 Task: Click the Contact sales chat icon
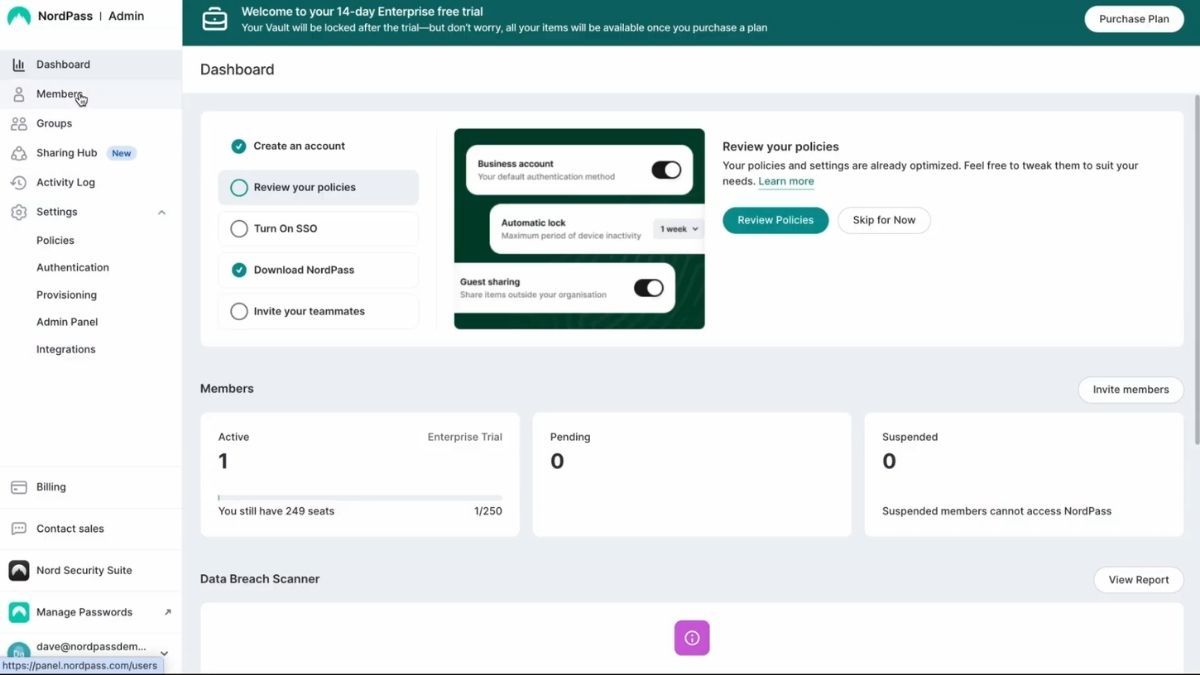18,529
